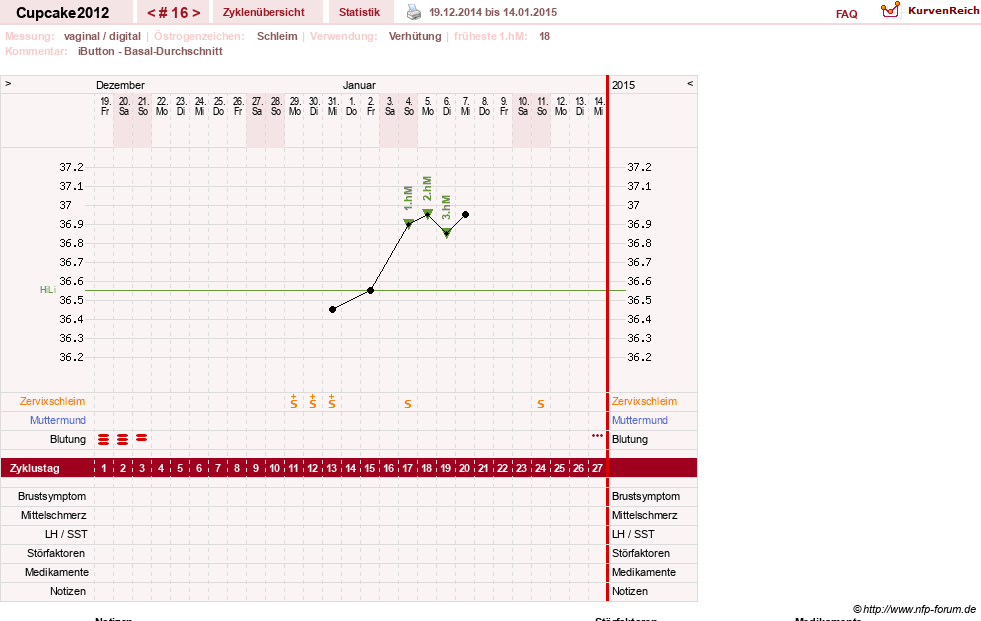Select the 3.hM triangle marker
The height and width of the screenshot is (621, 981).
pyautogui.click(x=447, y=233)
